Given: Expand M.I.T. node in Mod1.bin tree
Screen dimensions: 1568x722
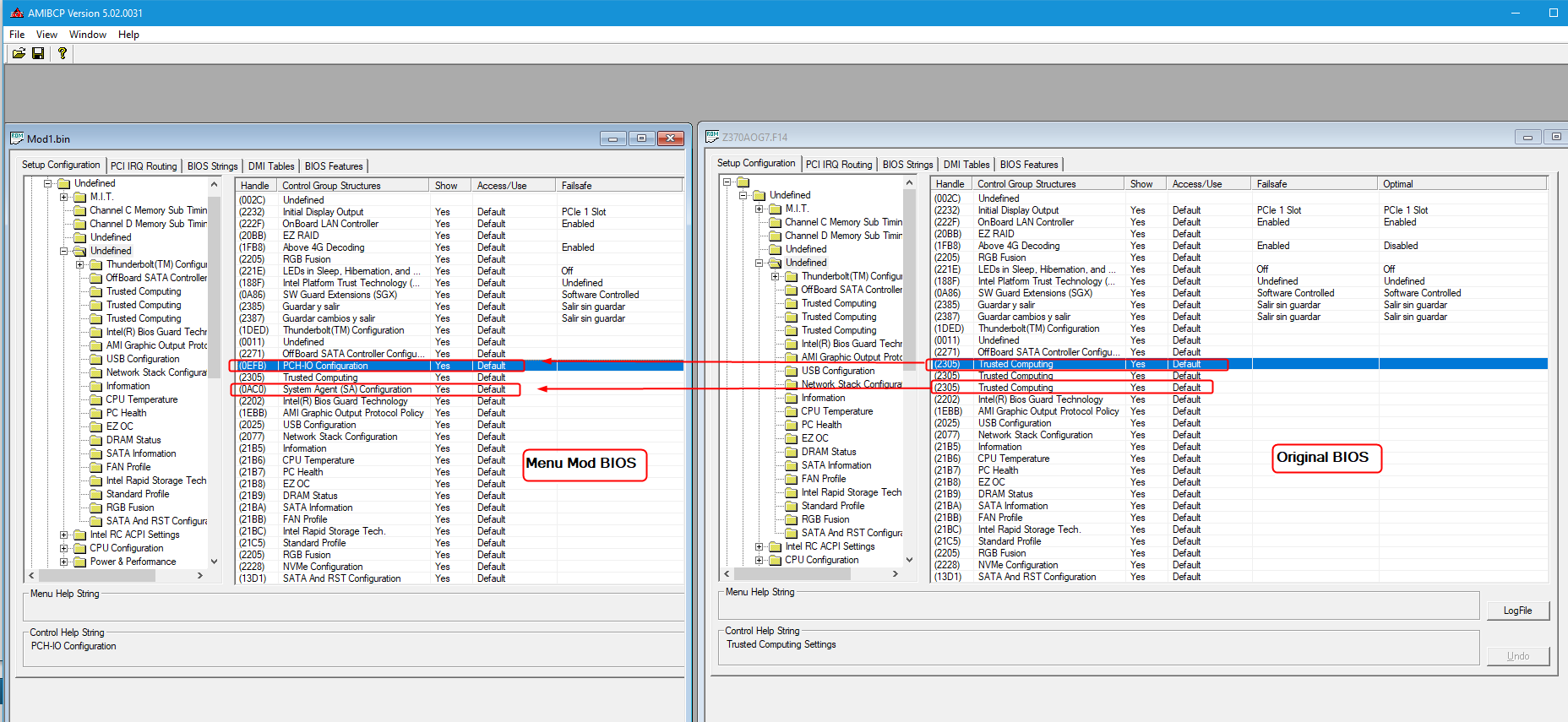Looking at the screenshot, I should coord(64,197).
